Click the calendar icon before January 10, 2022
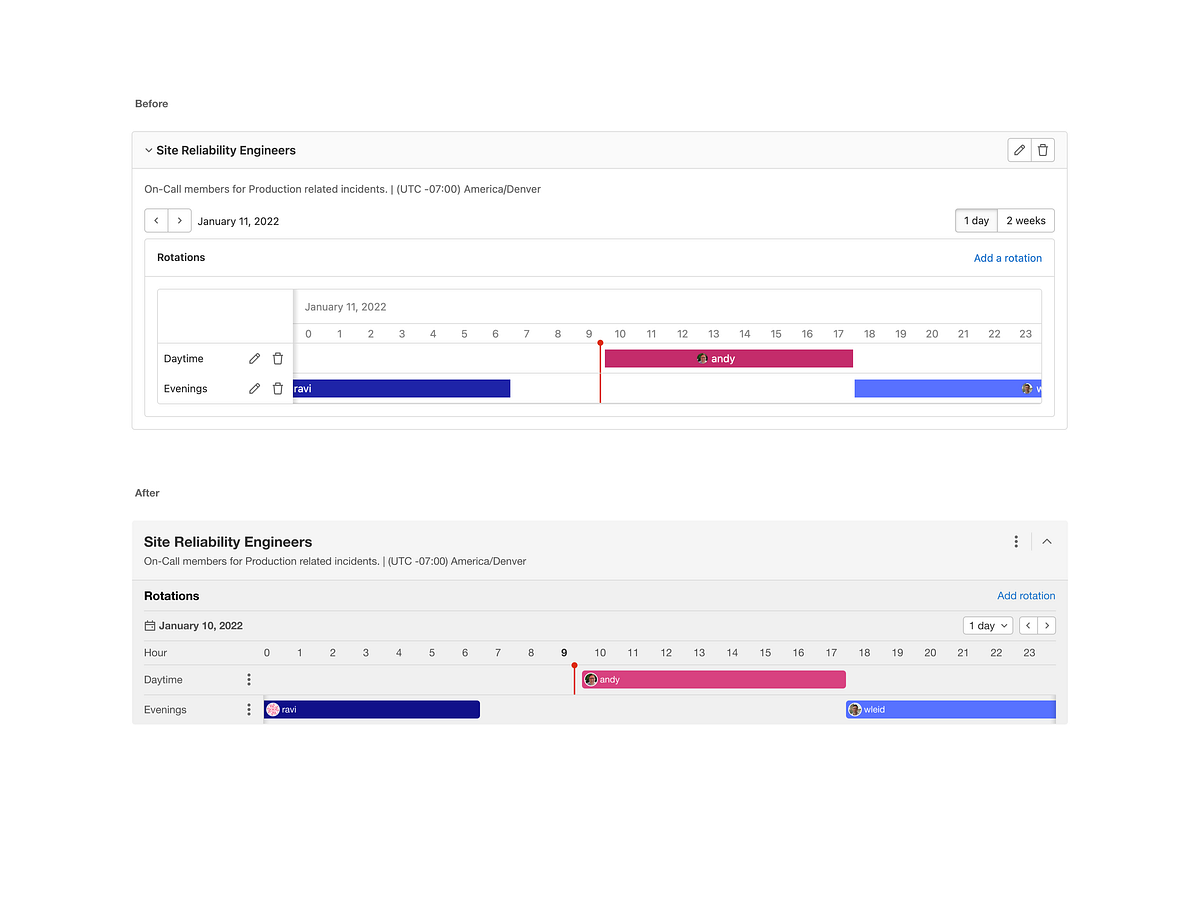1200x900 pixels. coord(148,625)
